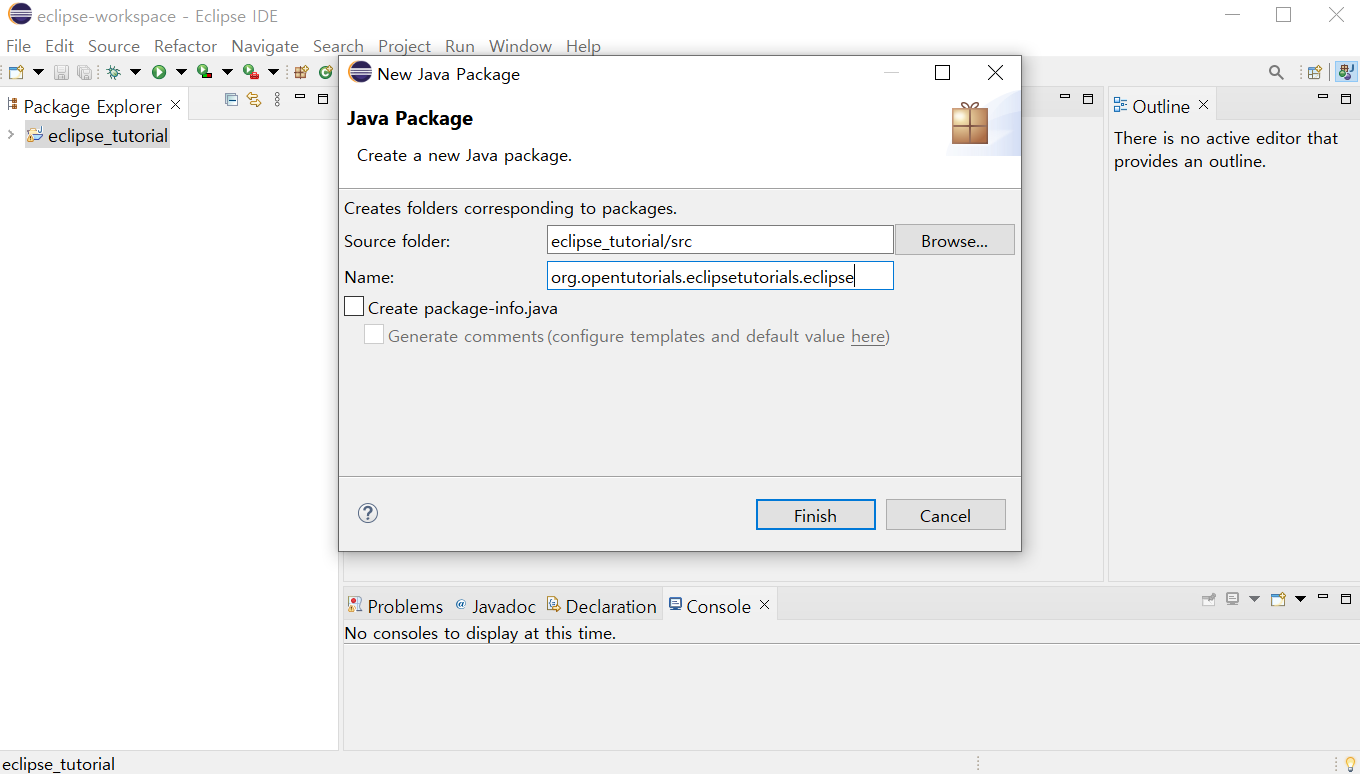Switch to the Javadoc tab
Screen dimensions: 1360x774
pos(495,605)
